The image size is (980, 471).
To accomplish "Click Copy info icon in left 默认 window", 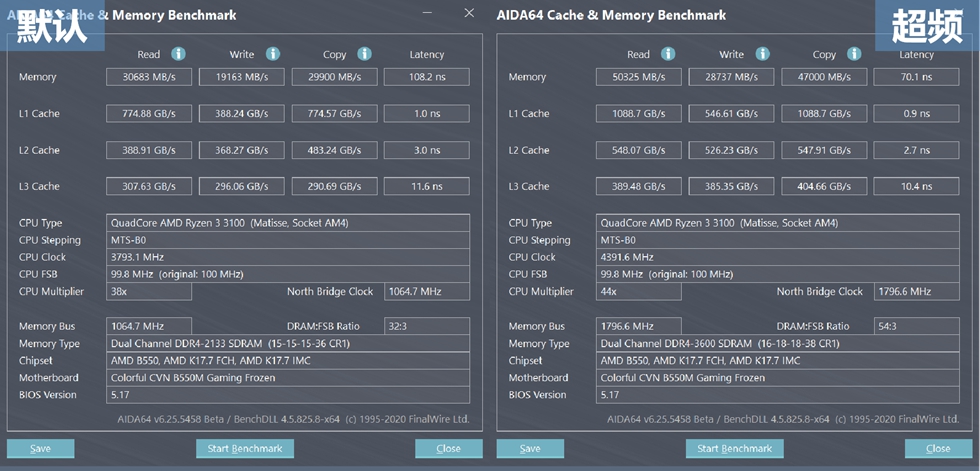I will (364, 54).
